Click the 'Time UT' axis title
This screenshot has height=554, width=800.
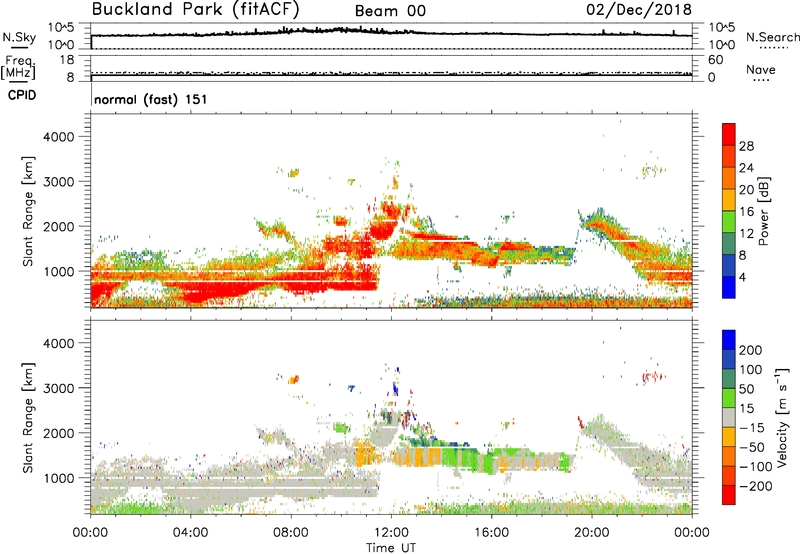(x=391, y=547)
